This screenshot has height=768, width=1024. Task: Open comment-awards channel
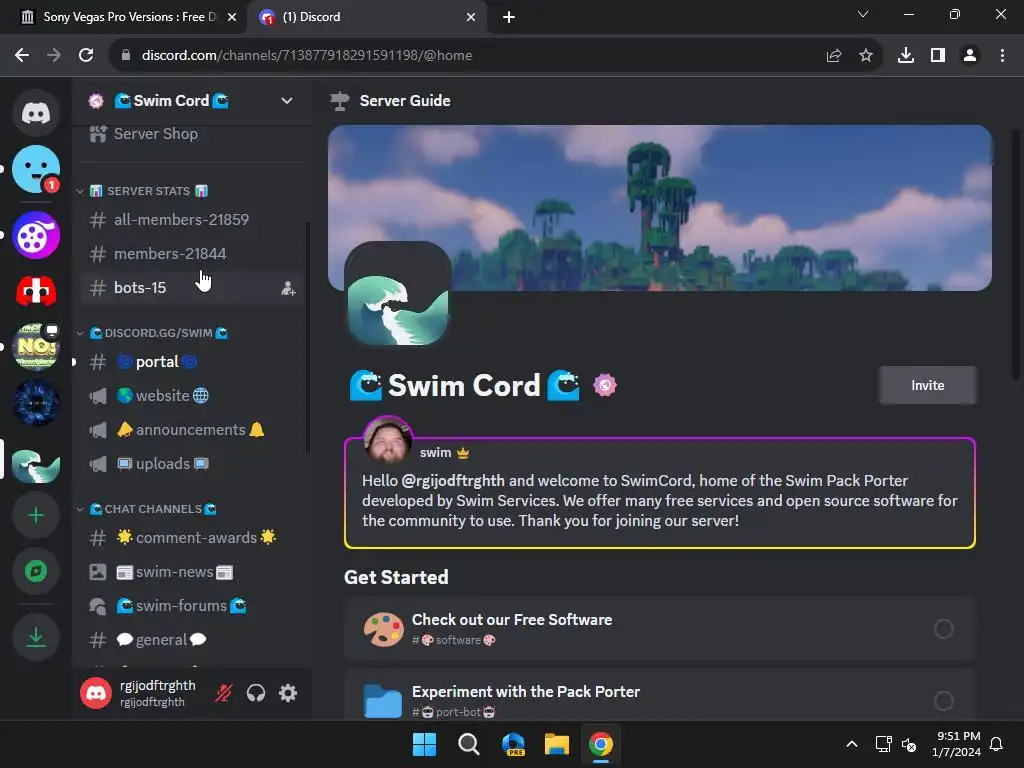(x=192, y=537)
